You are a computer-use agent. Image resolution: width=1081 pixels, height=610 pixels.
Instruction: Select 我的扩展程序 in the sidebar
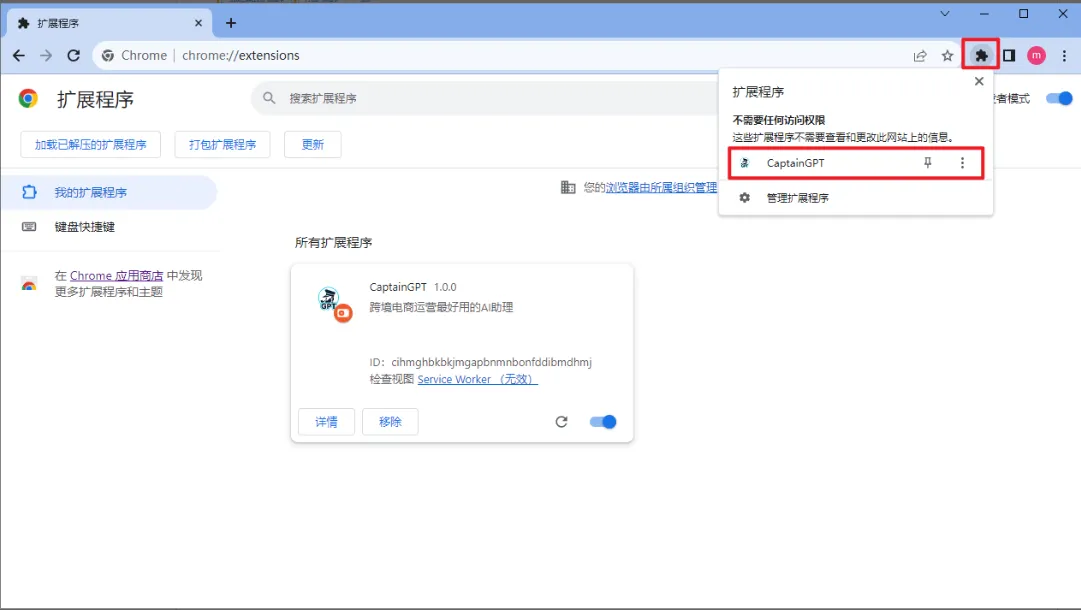(x=109, y=192)
